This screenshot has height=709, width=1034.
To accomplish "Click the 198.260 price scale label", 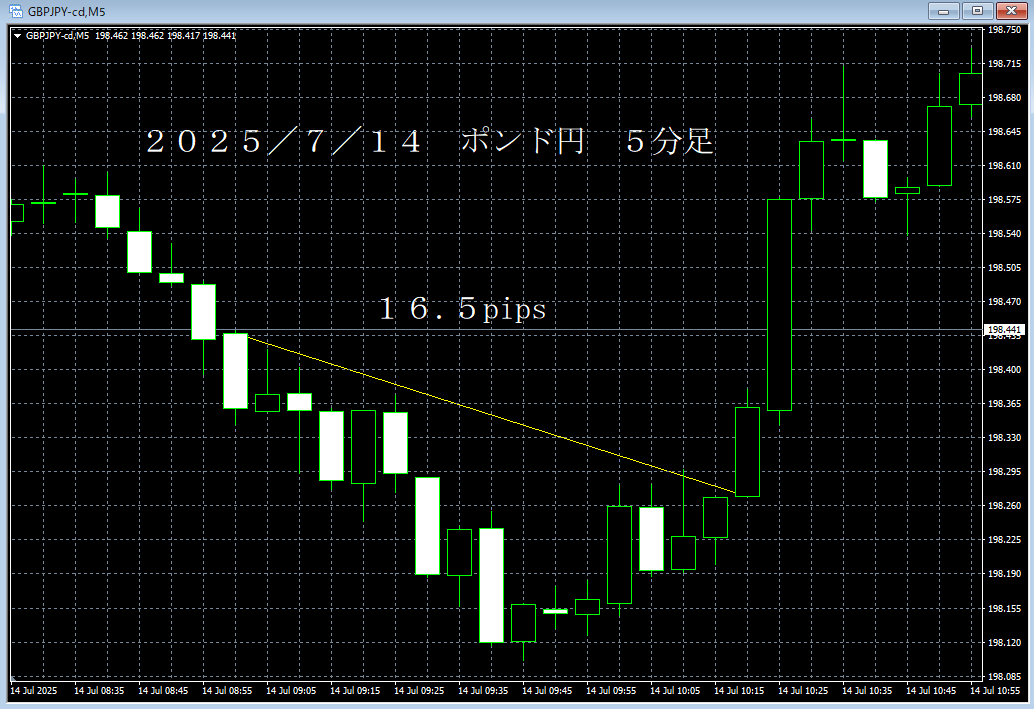I will pos(1004,506).
